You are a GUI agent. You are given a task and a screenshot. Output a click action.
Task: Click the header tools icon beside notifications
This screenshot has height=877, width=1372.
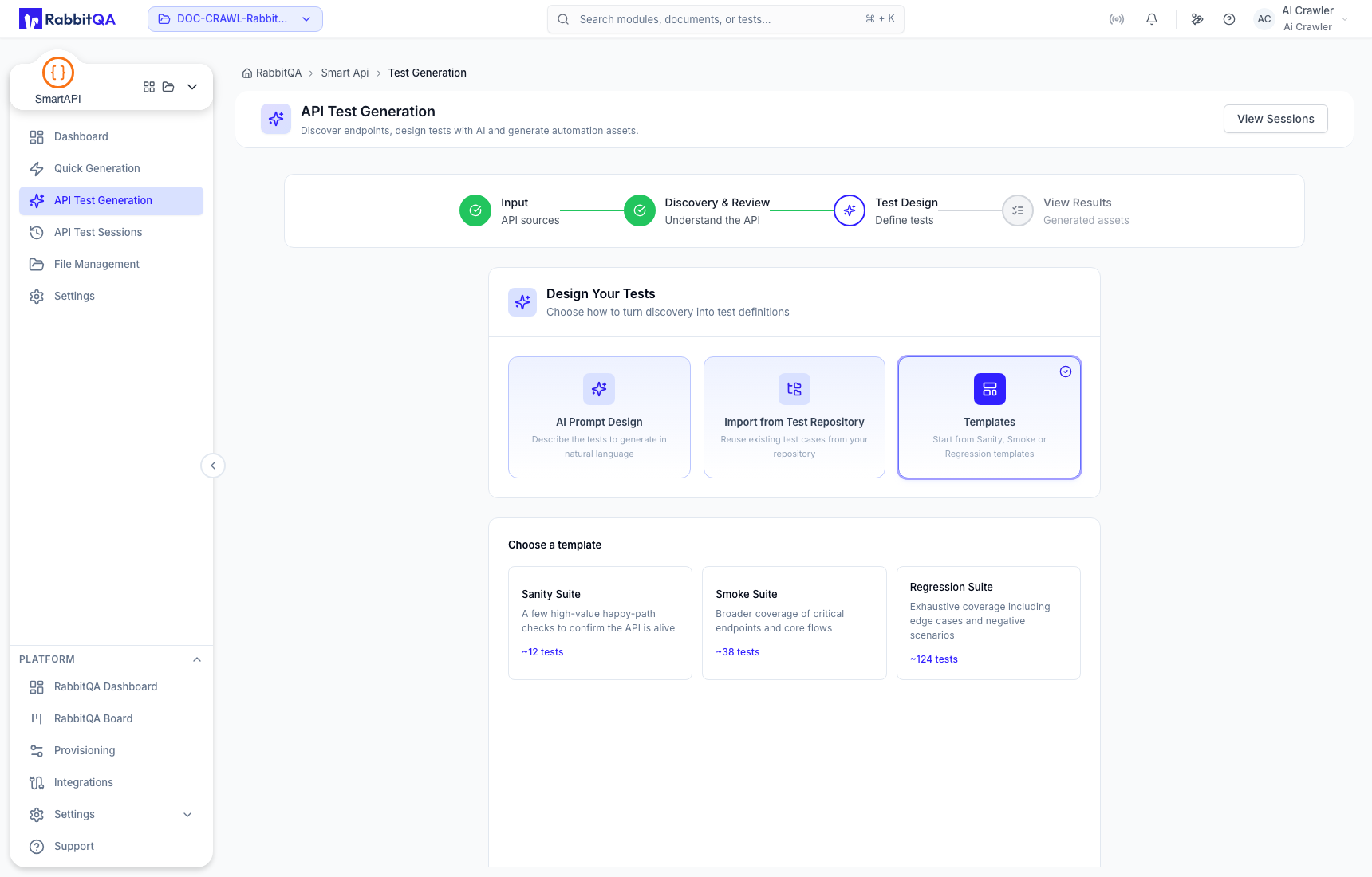[1197, 19]
